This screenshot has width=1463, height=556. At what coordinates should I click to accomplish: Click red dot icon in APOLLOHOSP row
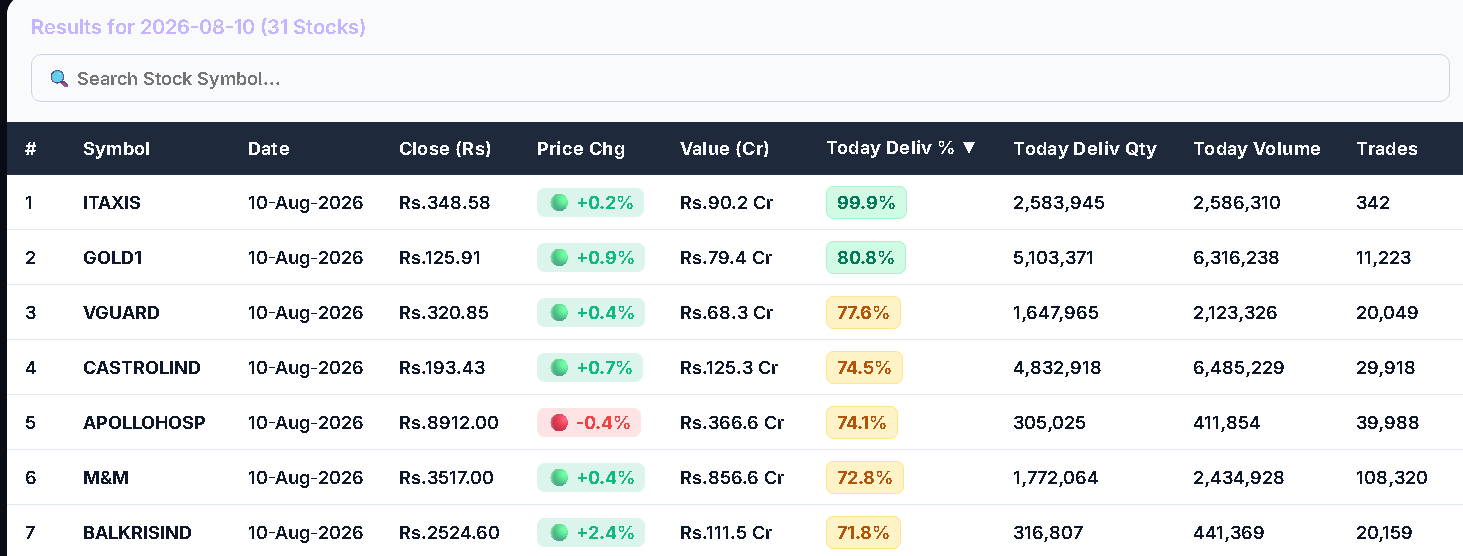(x=559, y=422)
